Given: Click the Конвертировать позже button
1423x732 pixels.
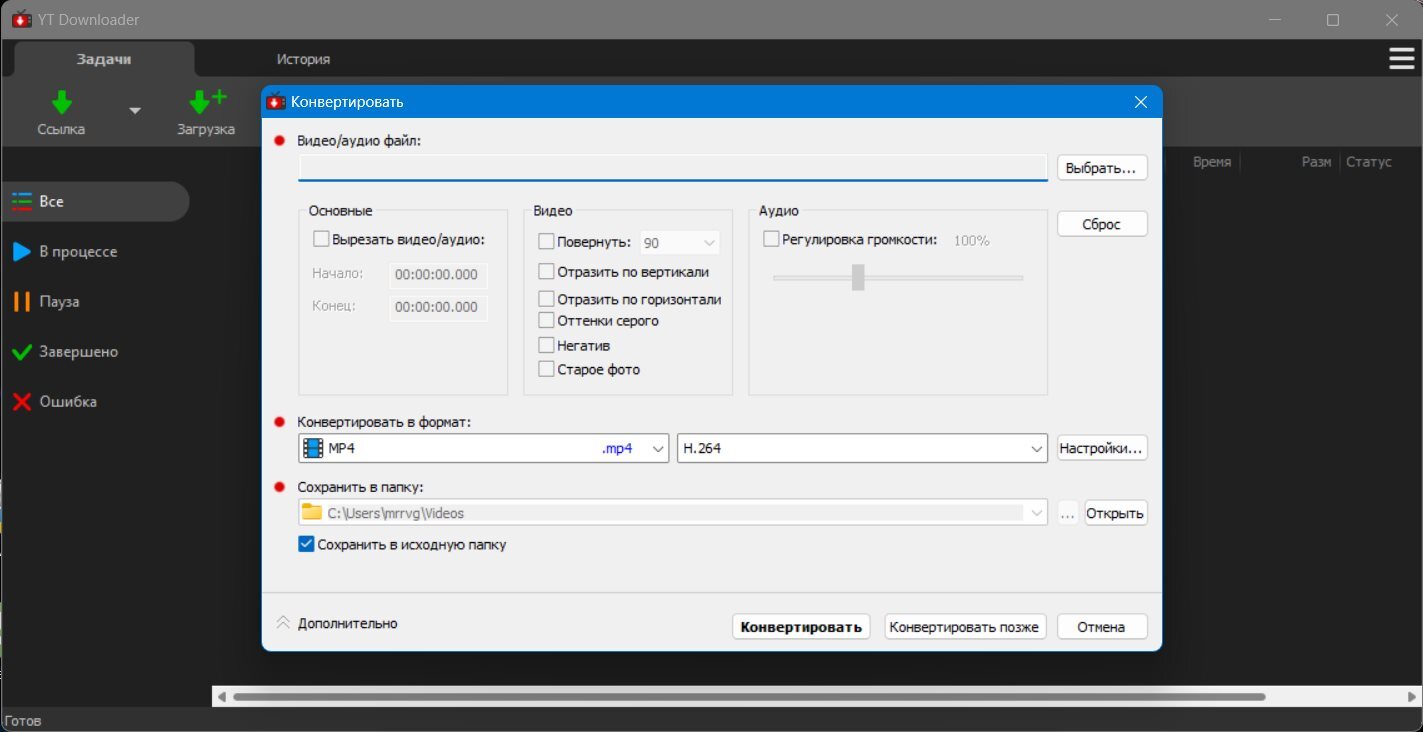Looking at the screenshot, I should point(965,627).
